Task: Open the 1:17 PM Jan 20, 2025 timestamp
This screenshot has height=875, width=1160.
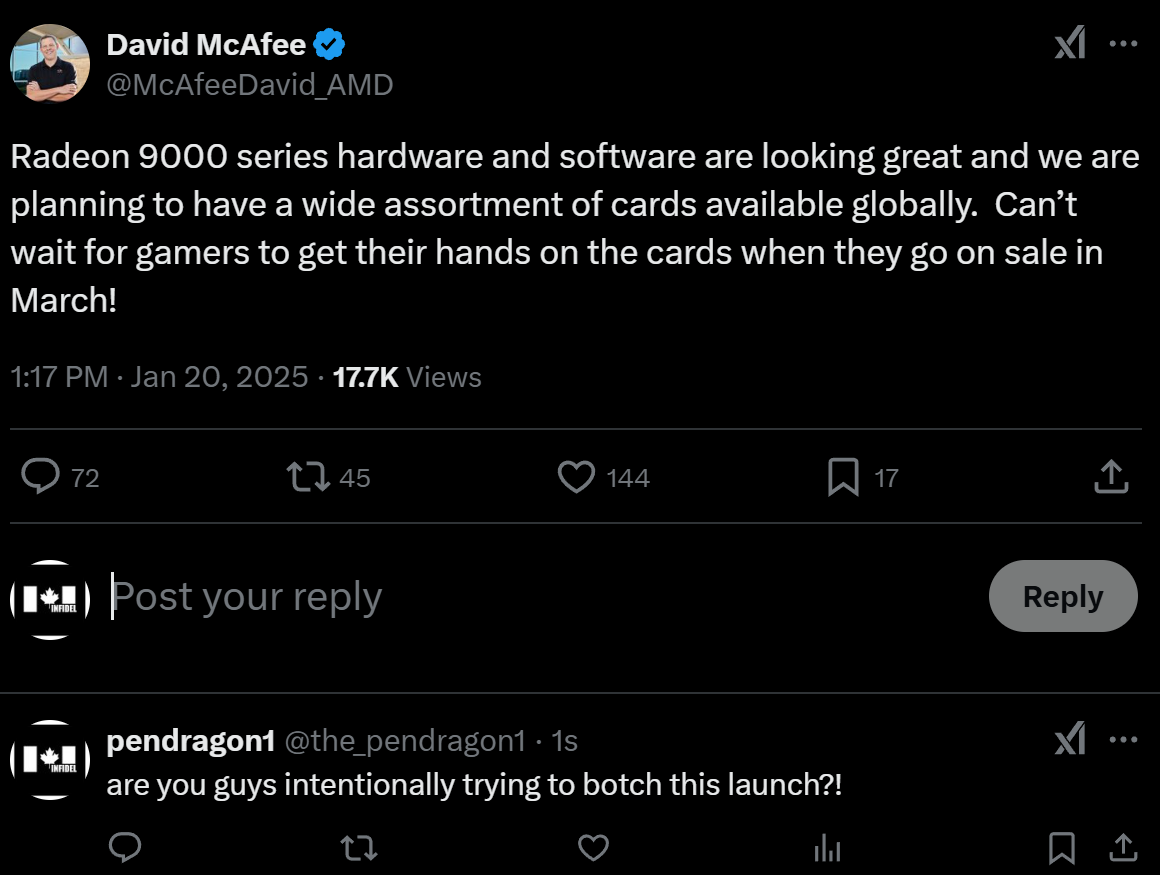Action: point(160,377)
